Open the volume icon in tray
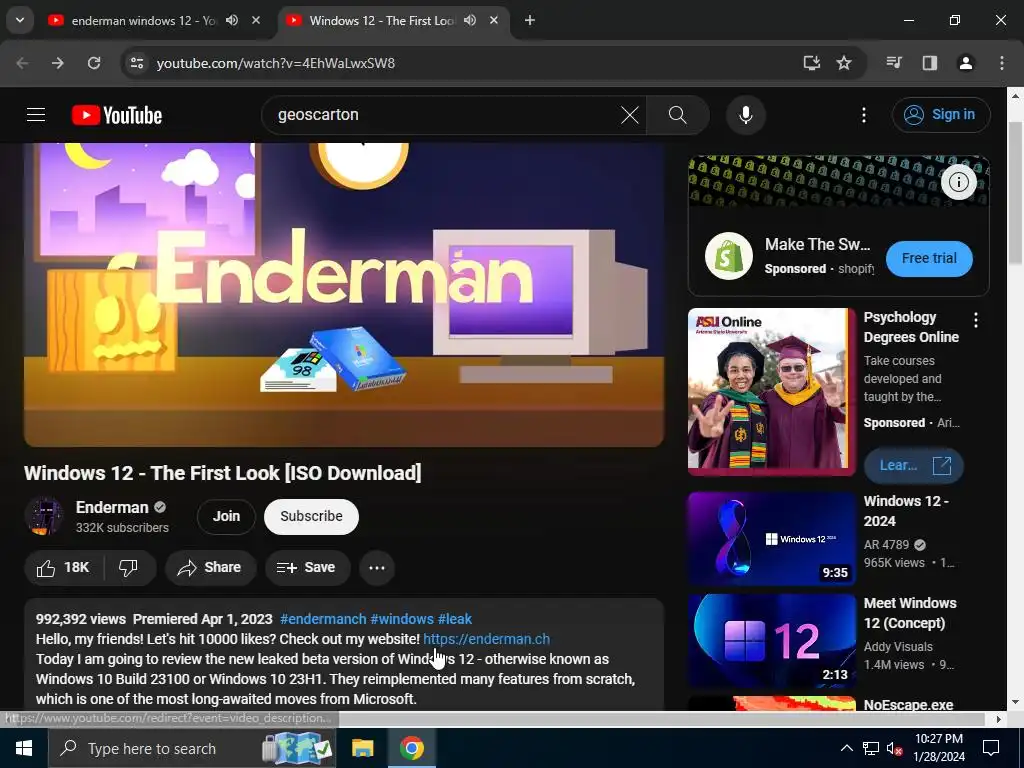 pyautogui.click(x=895, y=748)
